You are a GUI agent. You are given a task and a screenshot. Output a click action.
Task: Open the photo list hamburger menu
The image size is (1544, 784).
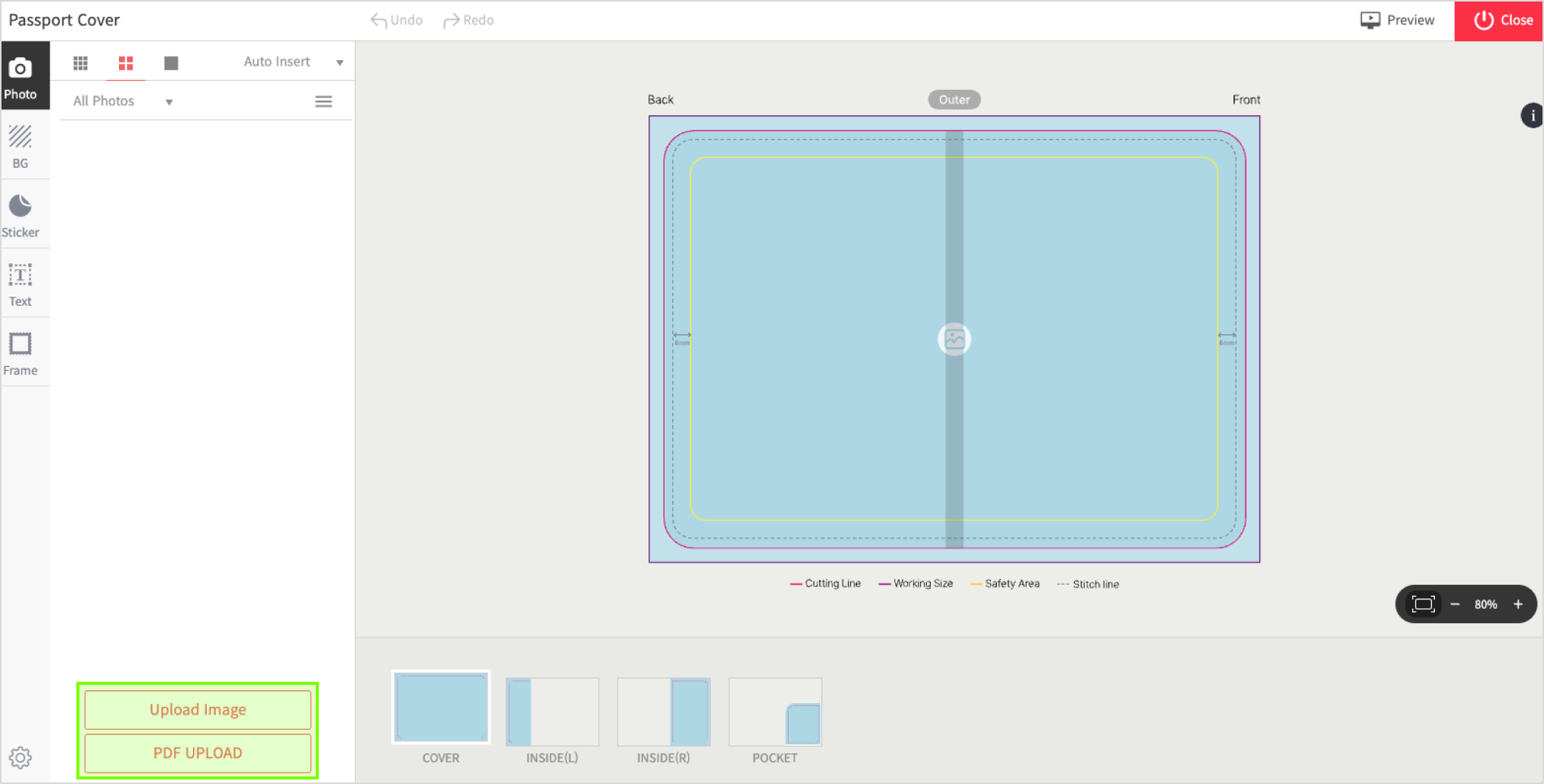[323, 101]
